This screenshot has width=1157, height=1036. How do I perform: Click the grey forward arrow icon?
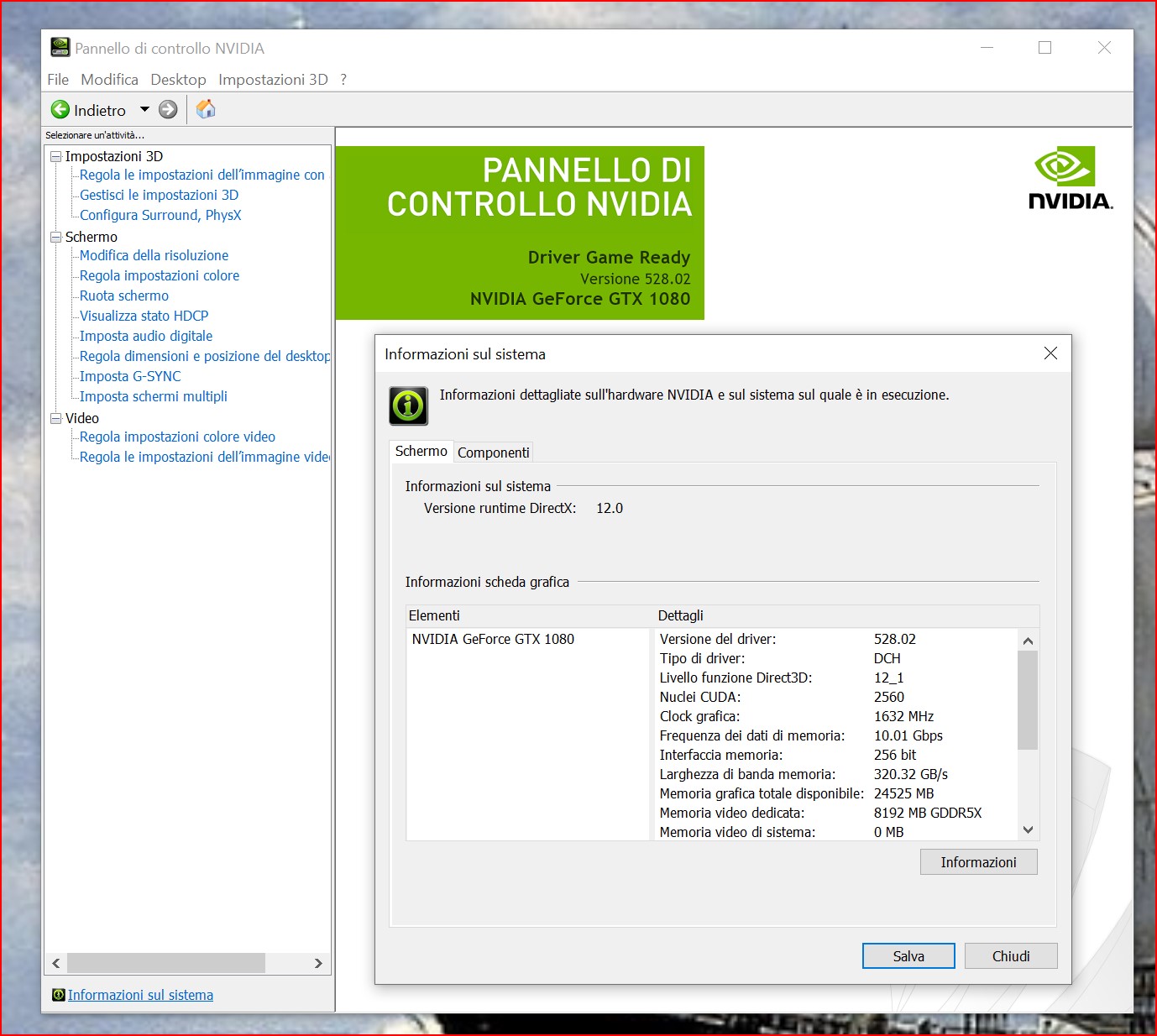pyautogui.click(x=168, y=110)
